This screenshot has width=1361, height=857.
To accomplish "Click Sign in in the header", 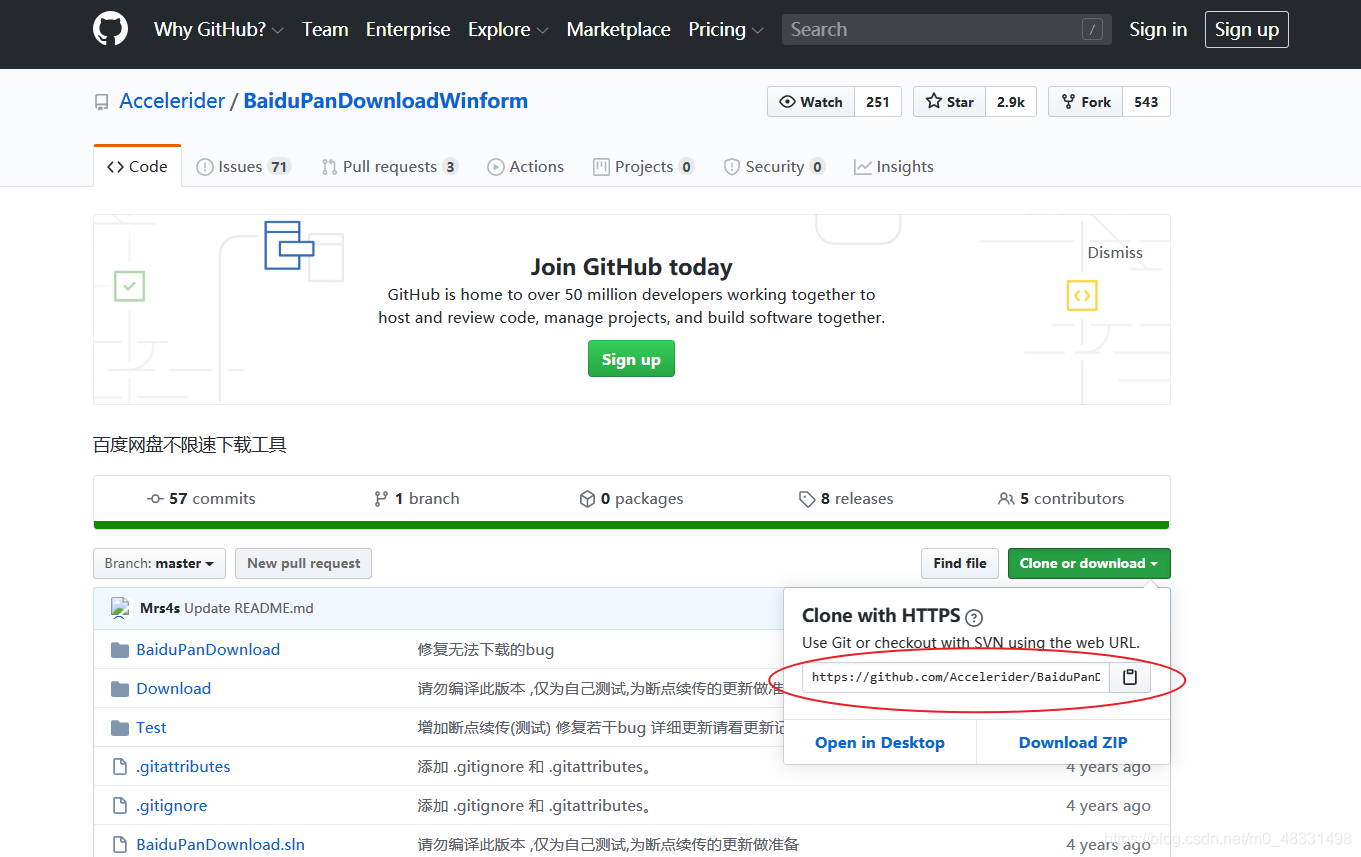I will (1158, 30).
